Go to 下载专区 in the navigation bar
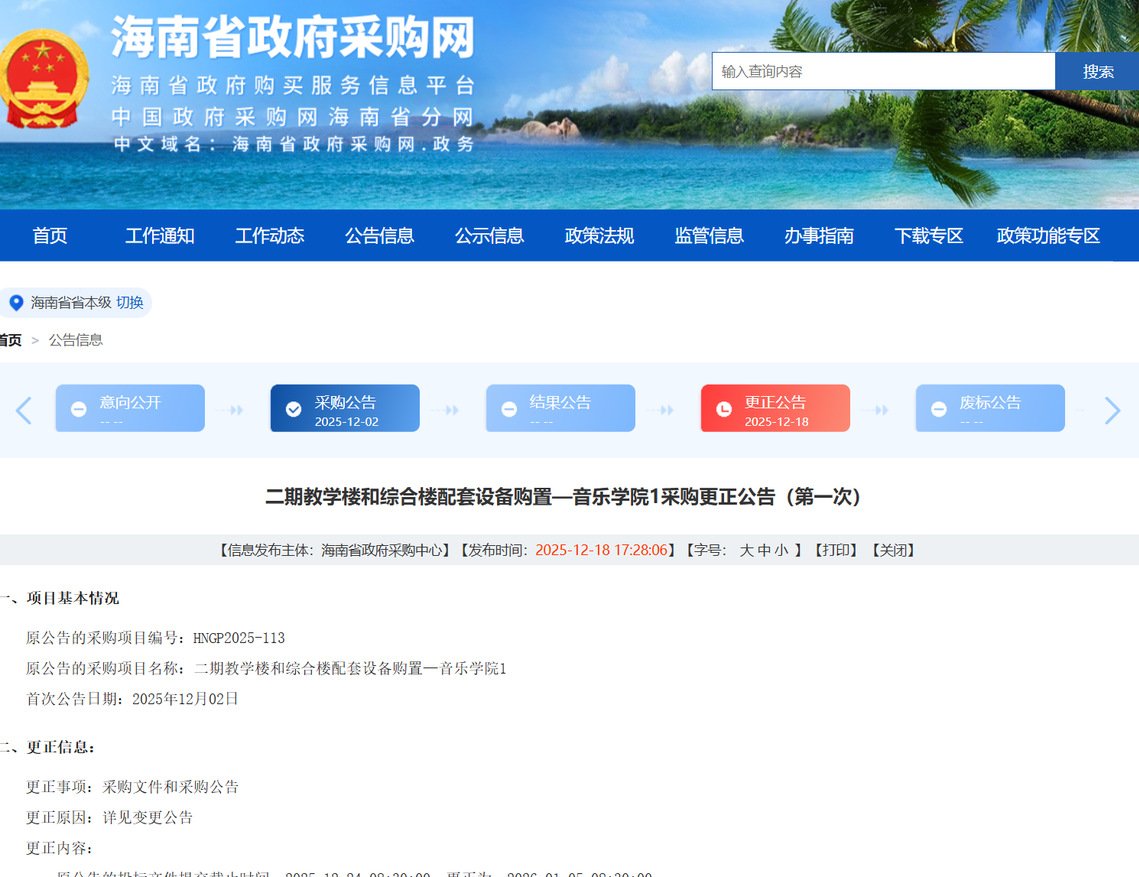The height and width of the screenshot is (877, 1139). pyautogui.click(x=928, y=236)
